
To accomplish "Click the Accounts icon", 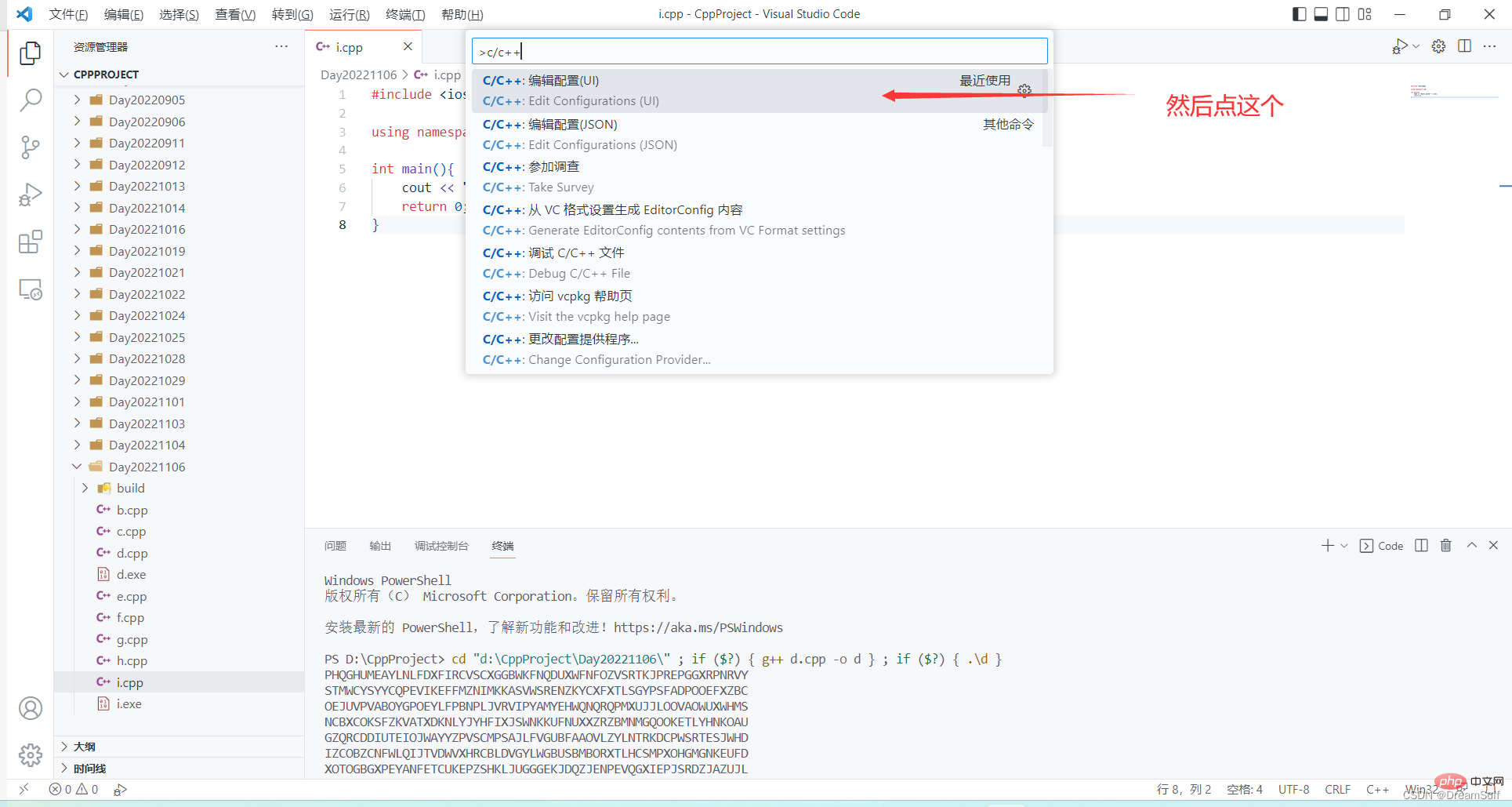I will [x=30, y=708].
